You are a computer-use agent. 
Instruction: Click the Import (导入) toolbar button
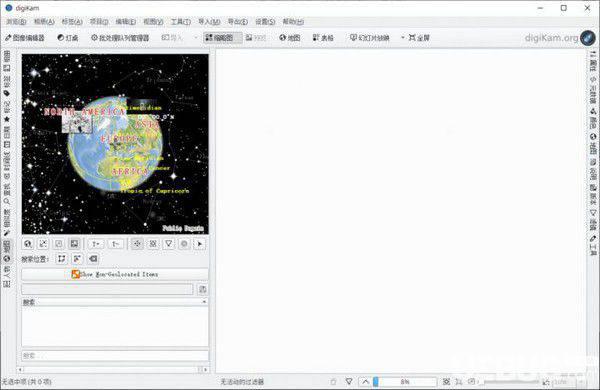[172, 38]
